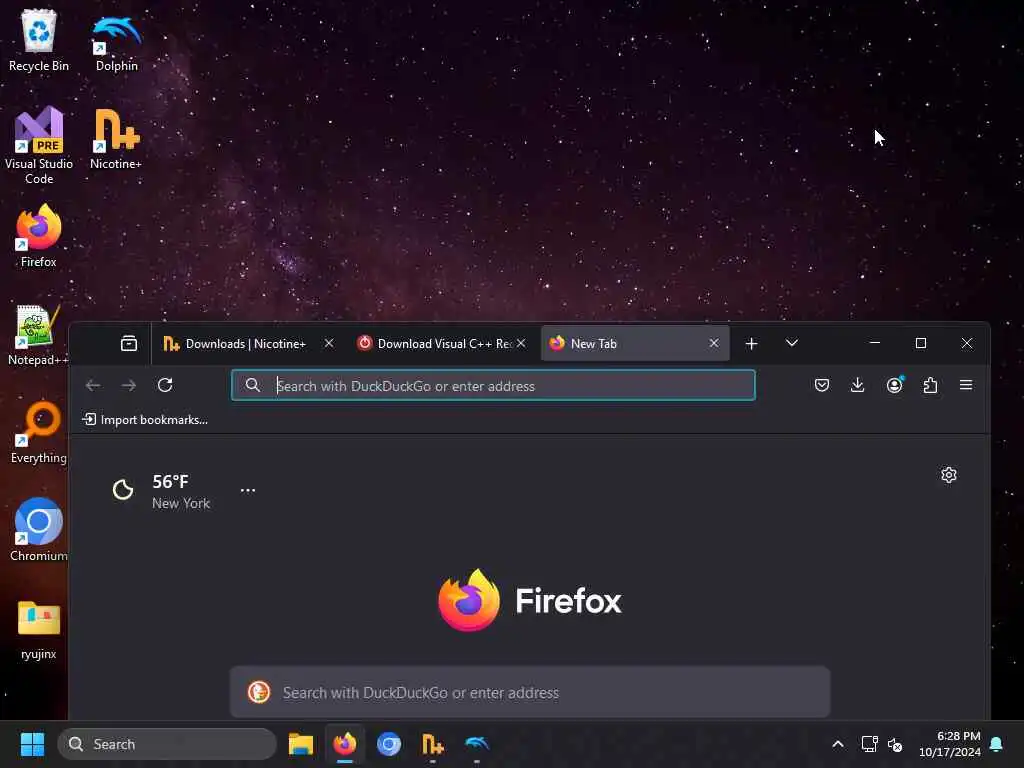Image resolution: width=1024 pixels, height=768 pixels.
Task: Open the clock and date flyout
Action: (950, 744)
